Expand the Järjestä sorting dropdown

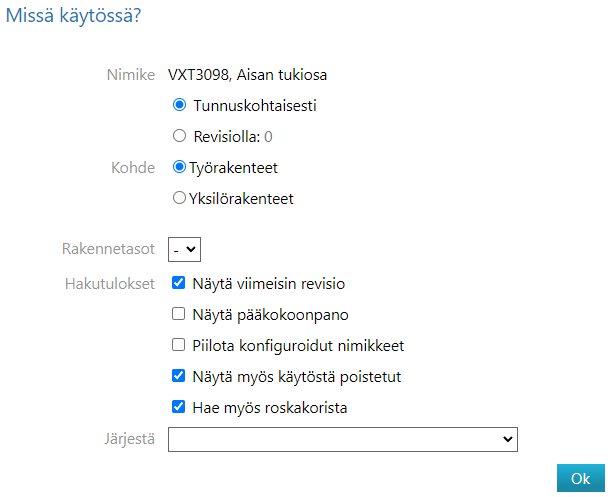pos(342,439)
